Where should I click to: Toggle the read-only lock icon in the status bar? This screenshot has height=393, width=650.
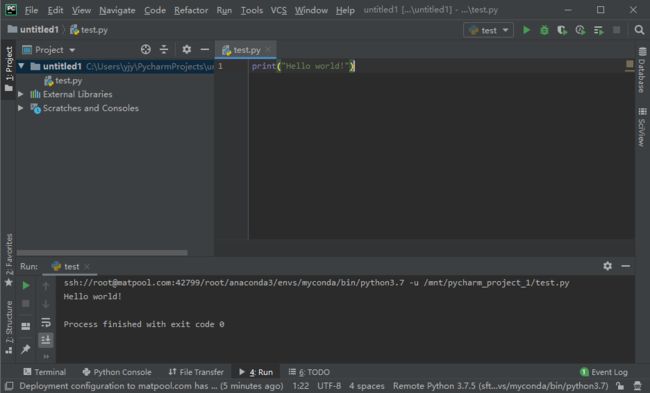(x=620, y=386)
